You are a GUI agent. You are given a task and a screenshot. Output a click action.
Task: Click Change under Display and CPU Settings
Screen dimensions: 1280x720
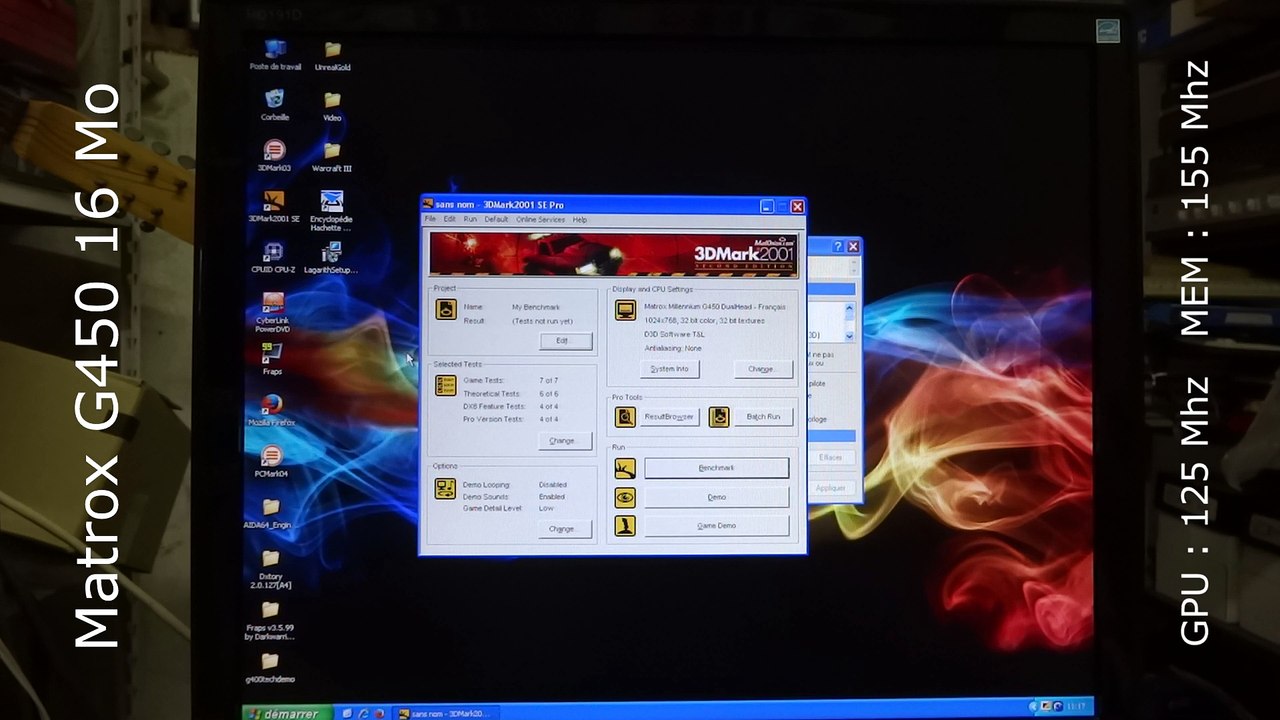[x=764, y=369]
